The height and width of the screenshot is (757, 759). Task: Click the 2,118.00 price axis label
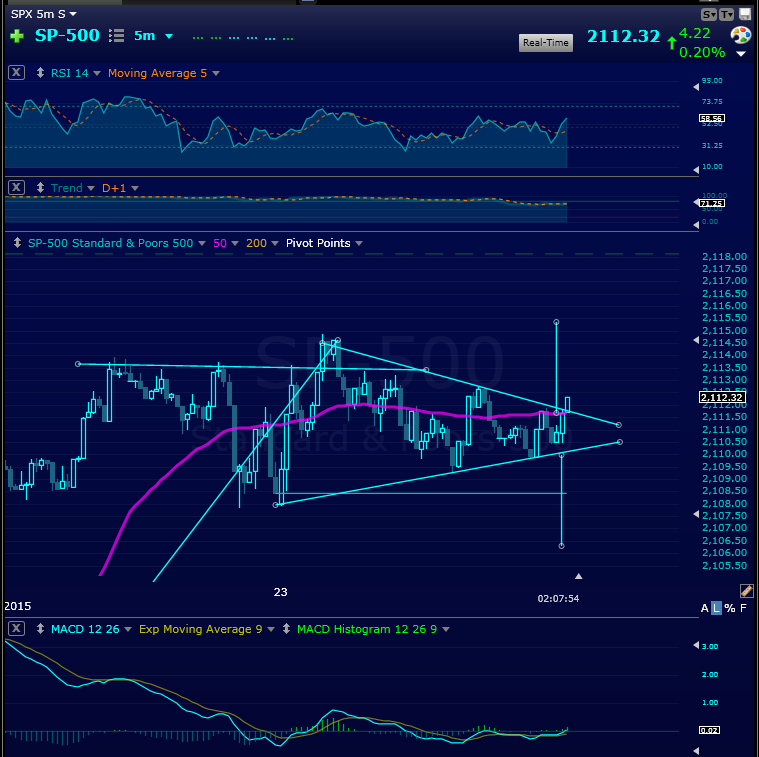(x=724, y=256)
